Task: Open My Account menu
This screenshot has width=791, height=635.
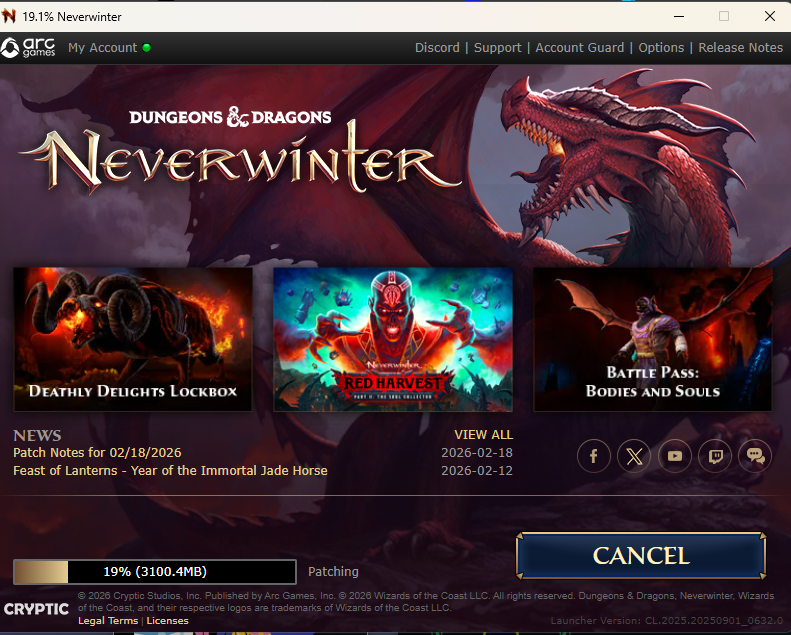Action: pos(102,48)
